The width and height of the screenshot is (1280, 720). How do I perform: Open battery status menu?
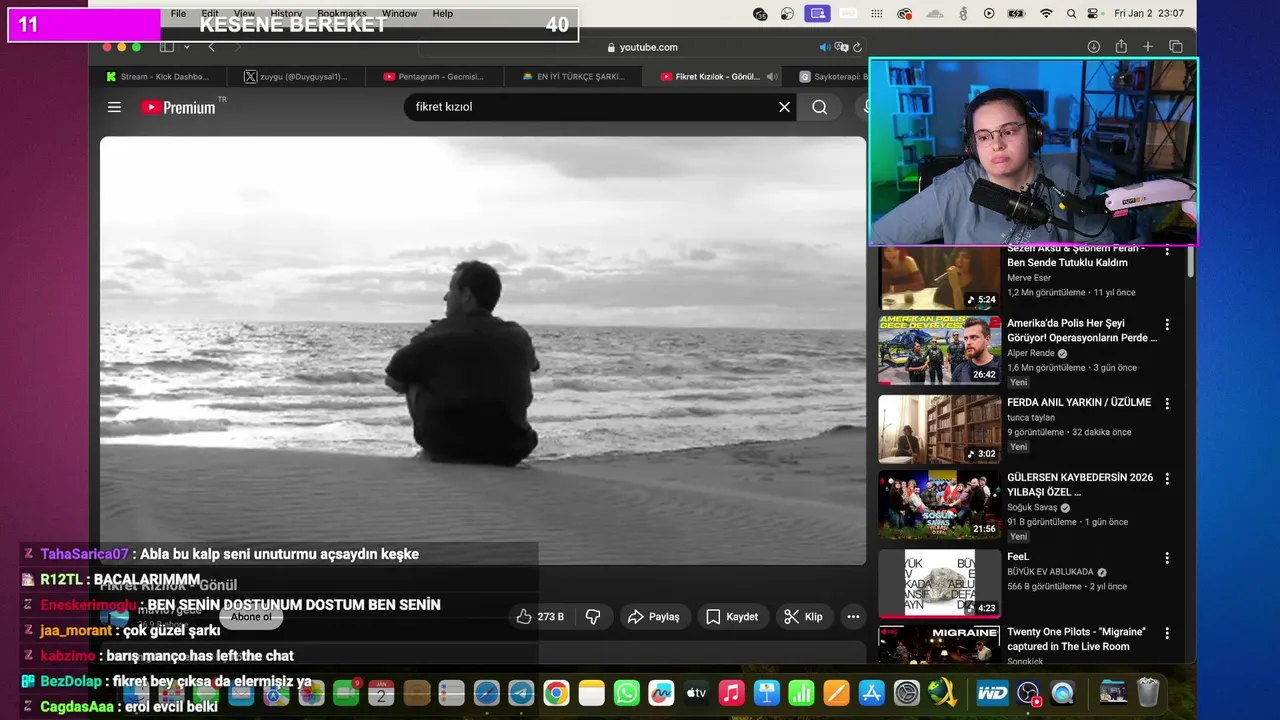coord(1016,14)
